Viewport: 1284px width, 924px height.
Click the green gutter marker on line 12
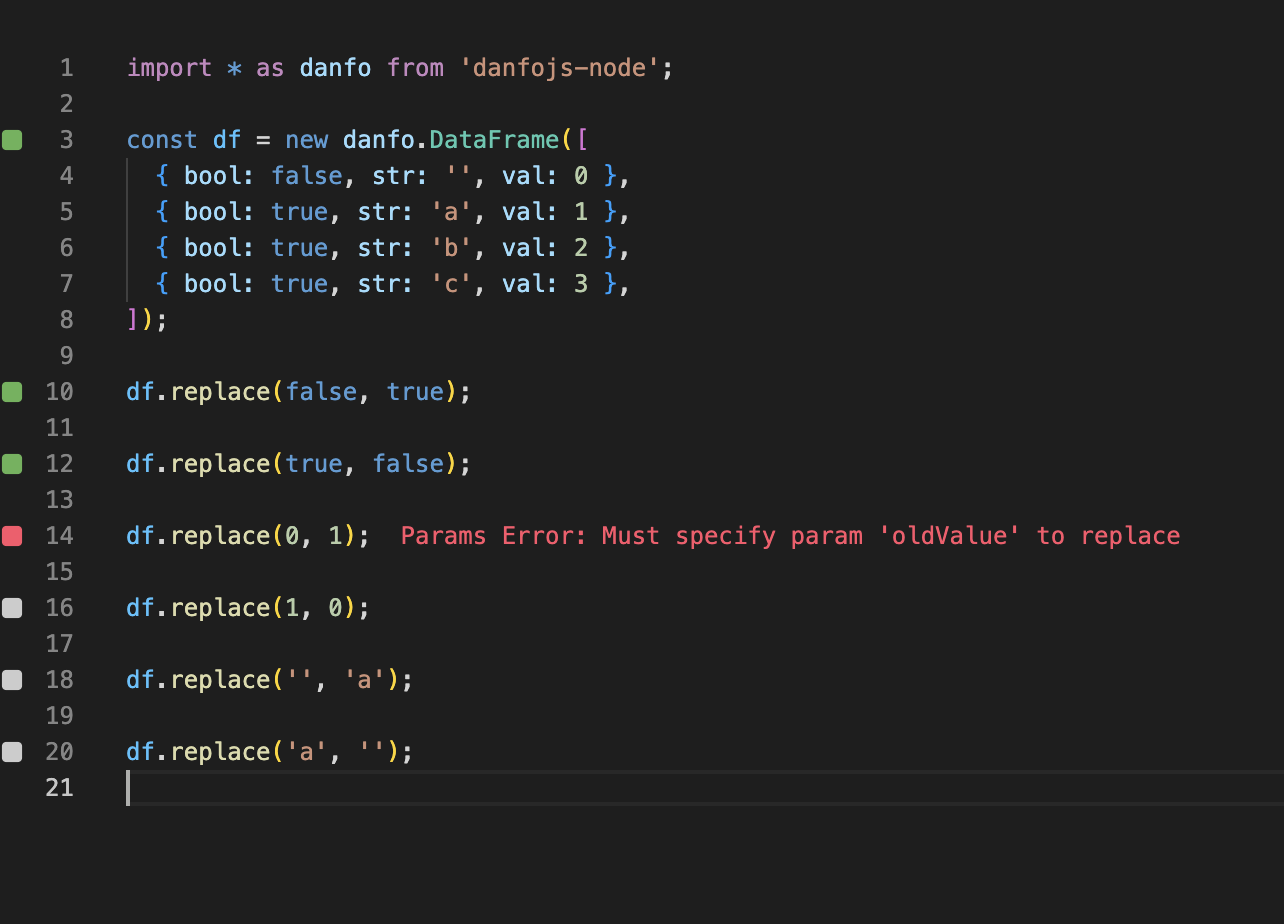[x=12, y=464]
